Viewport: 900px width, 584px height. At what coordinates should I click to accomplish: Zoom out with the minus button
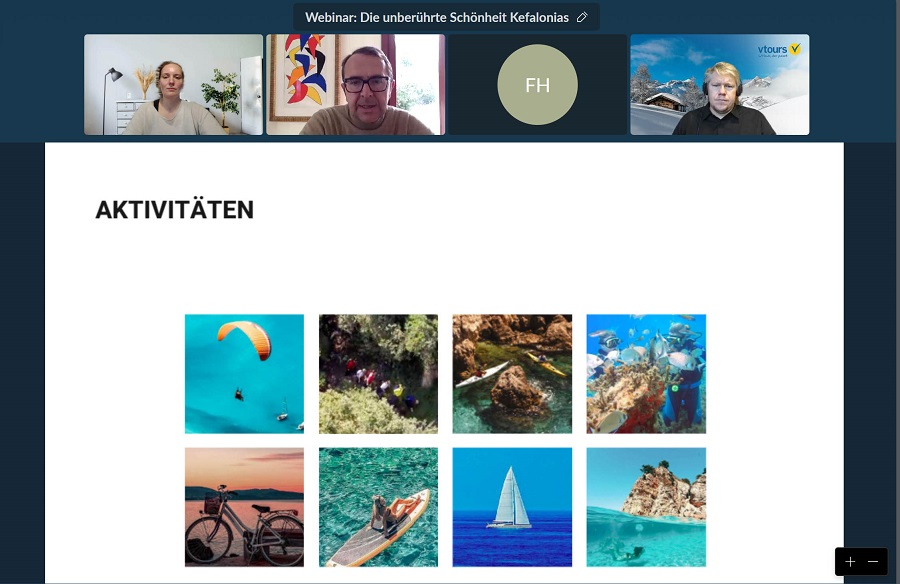873,562
